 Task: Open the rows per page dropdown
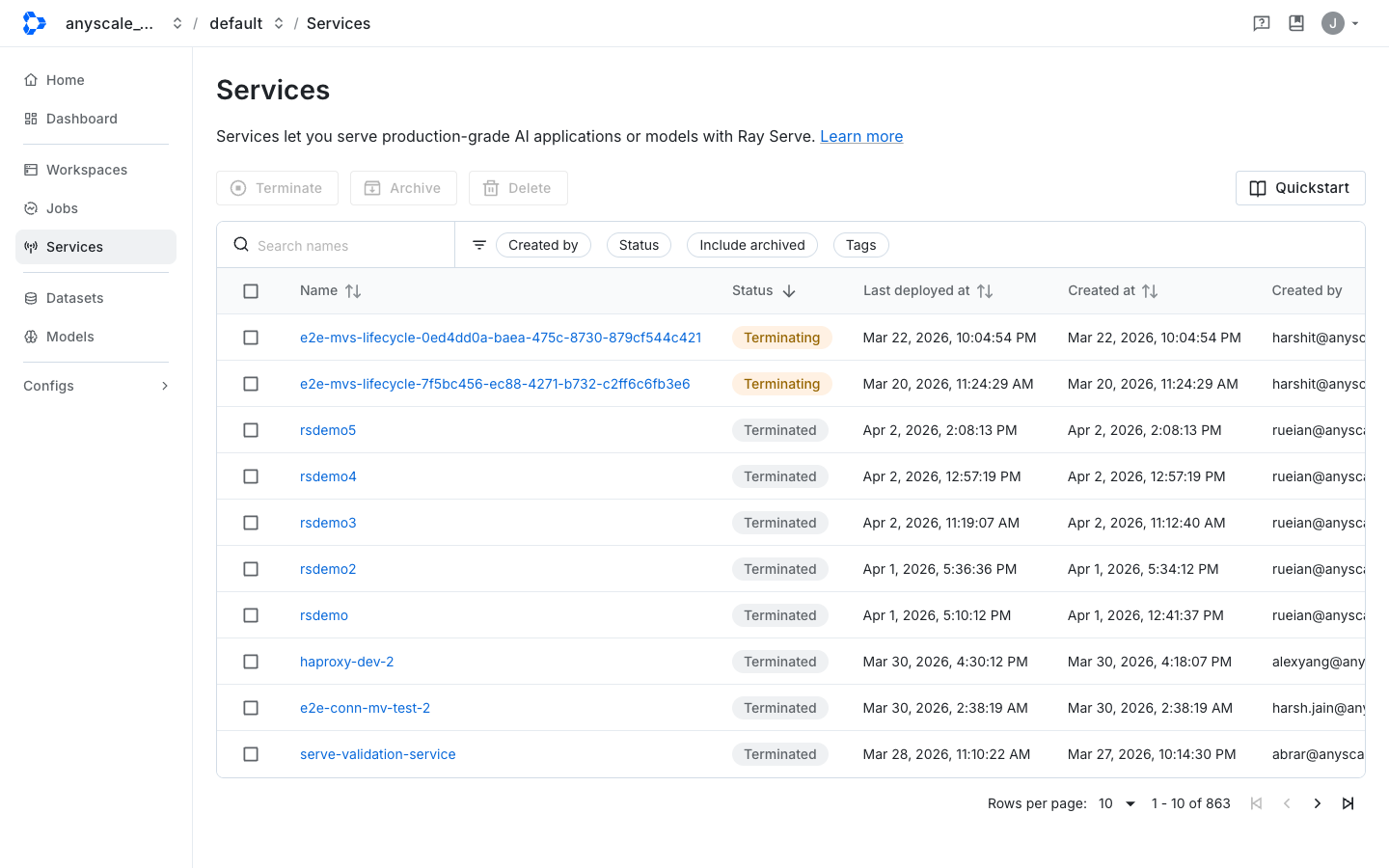pyautogui.click(x=1117, y=803)
